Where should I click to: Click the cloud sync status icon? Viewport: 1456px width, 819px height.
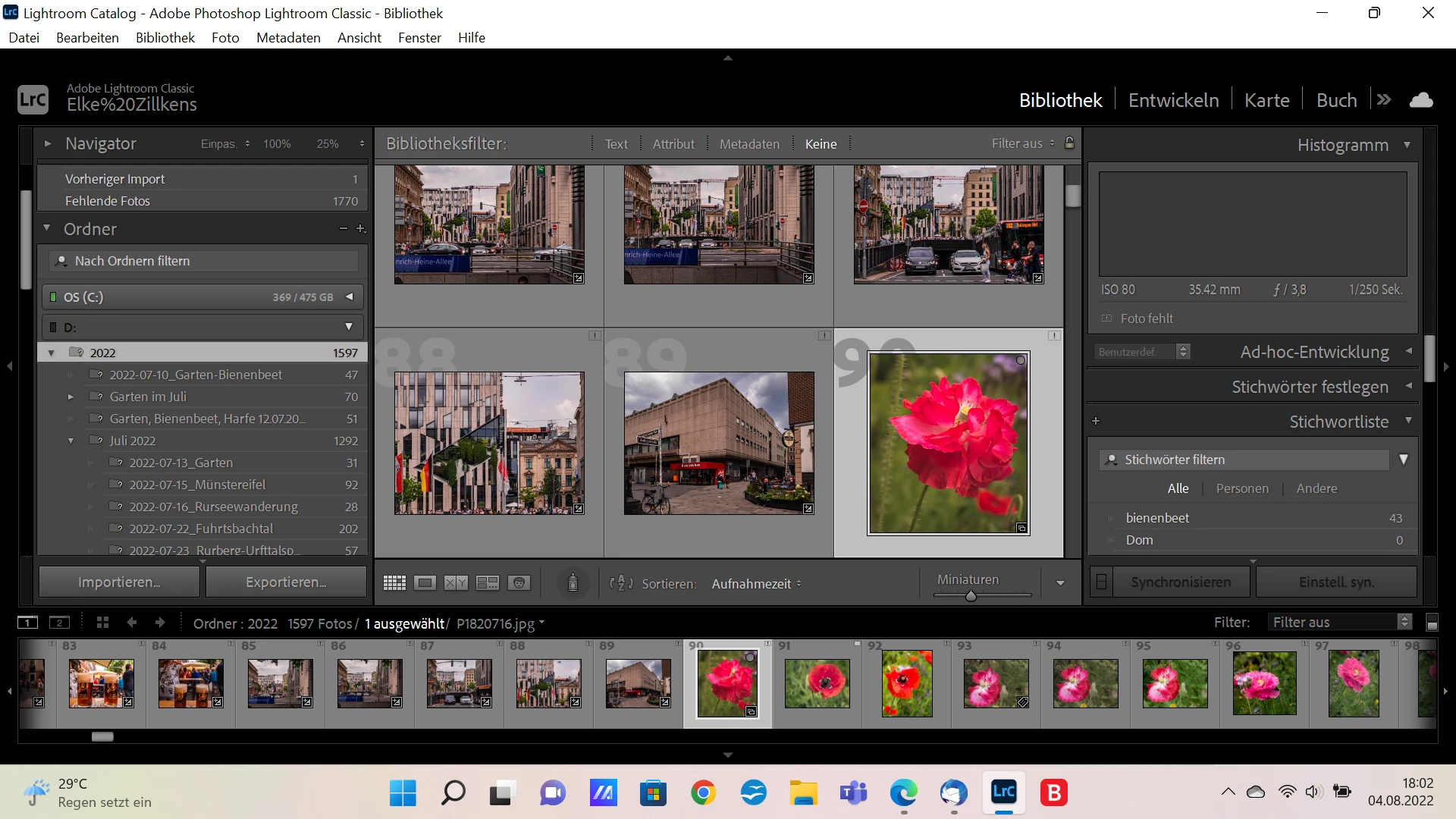pyautogui.click(x=1421, y=100)
